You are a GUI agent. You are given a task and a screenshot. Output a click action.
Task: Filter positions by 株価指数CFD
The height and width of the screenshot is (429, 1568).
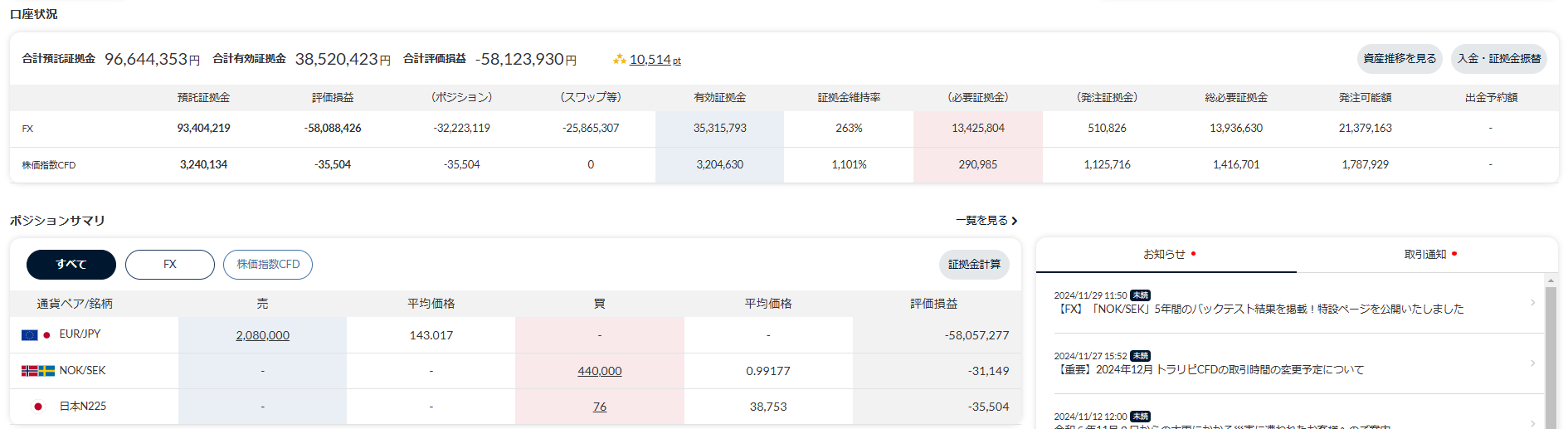268,265
